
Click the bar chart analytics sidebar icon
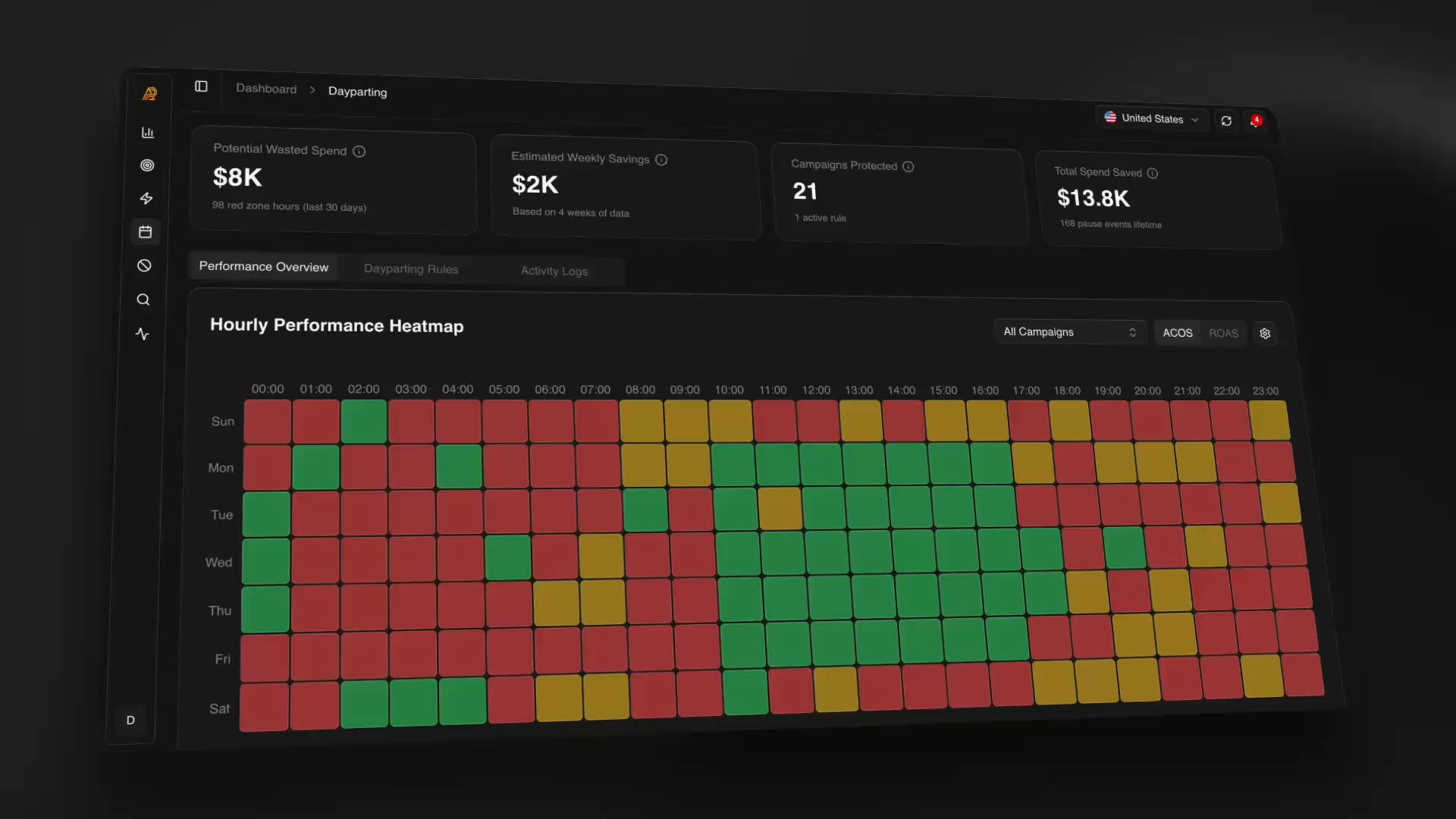[x=148, y=133]
